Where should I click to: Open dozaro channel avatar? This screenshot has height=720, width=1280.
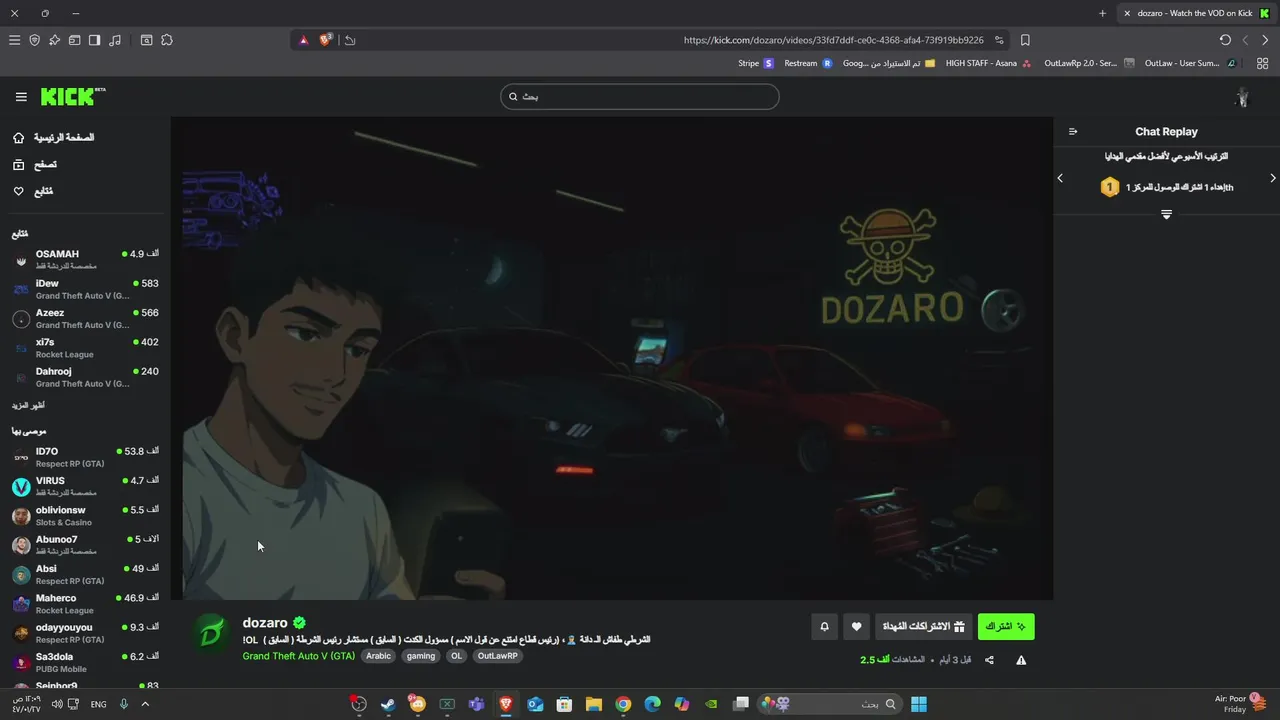click(211, 634)
